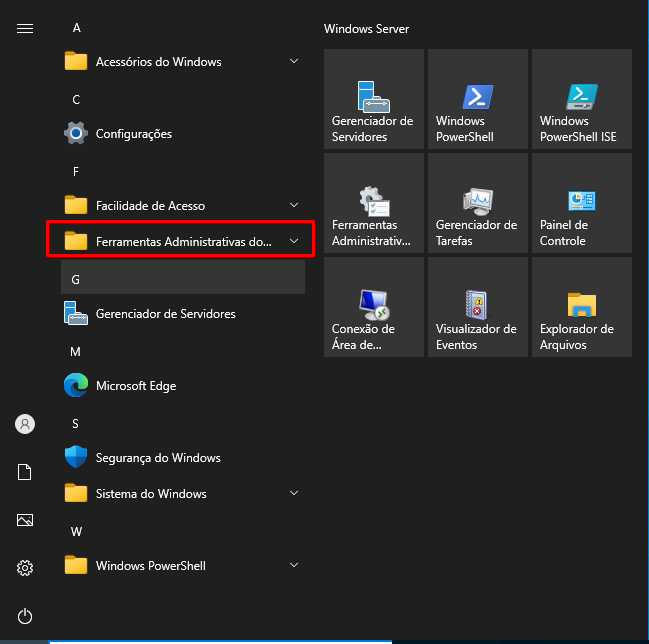Click the Sistema do Windows label

coord(151,494)
